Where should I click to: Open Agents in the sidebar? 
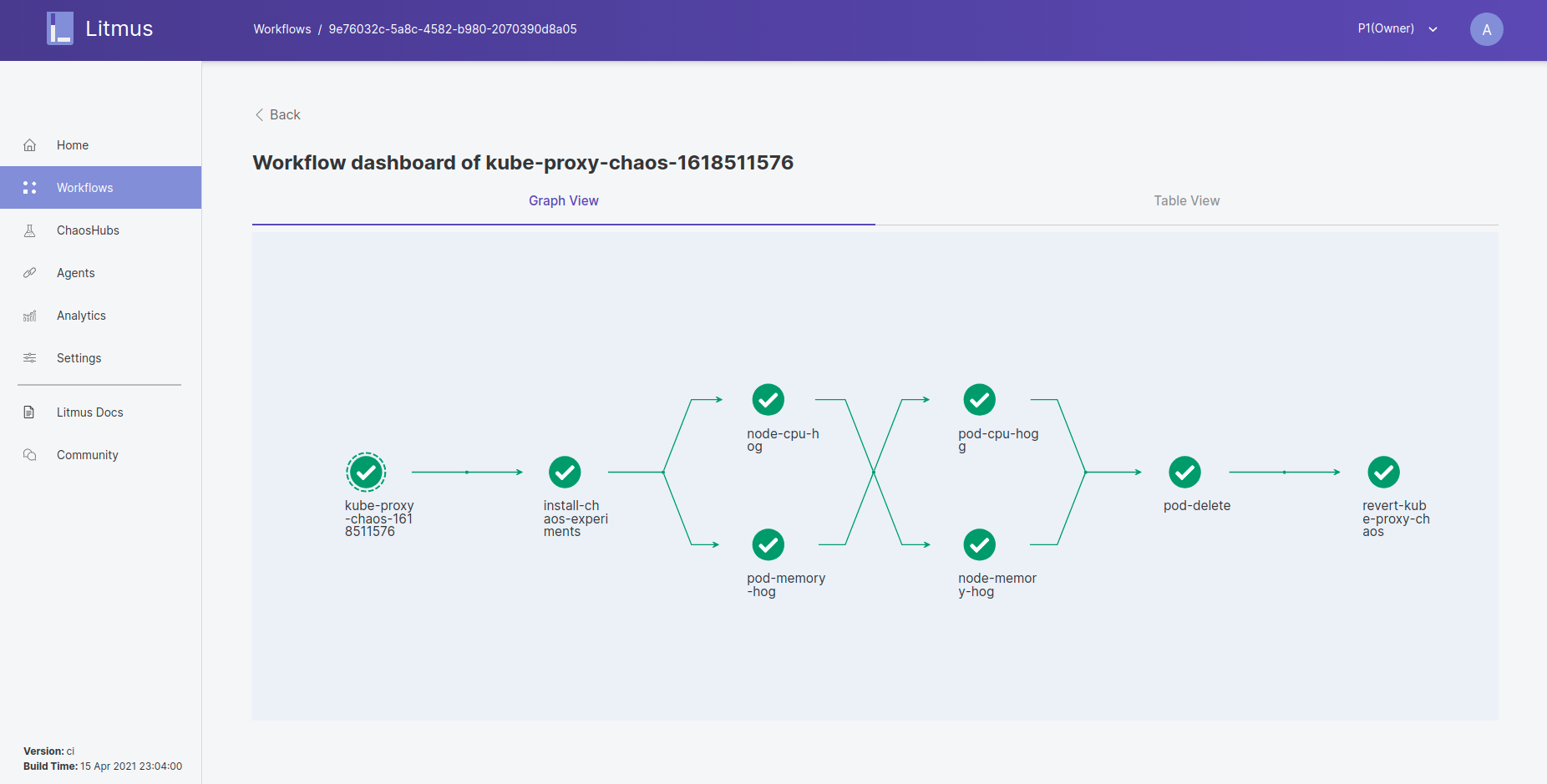pyautogui.click(x=100, y=273)
